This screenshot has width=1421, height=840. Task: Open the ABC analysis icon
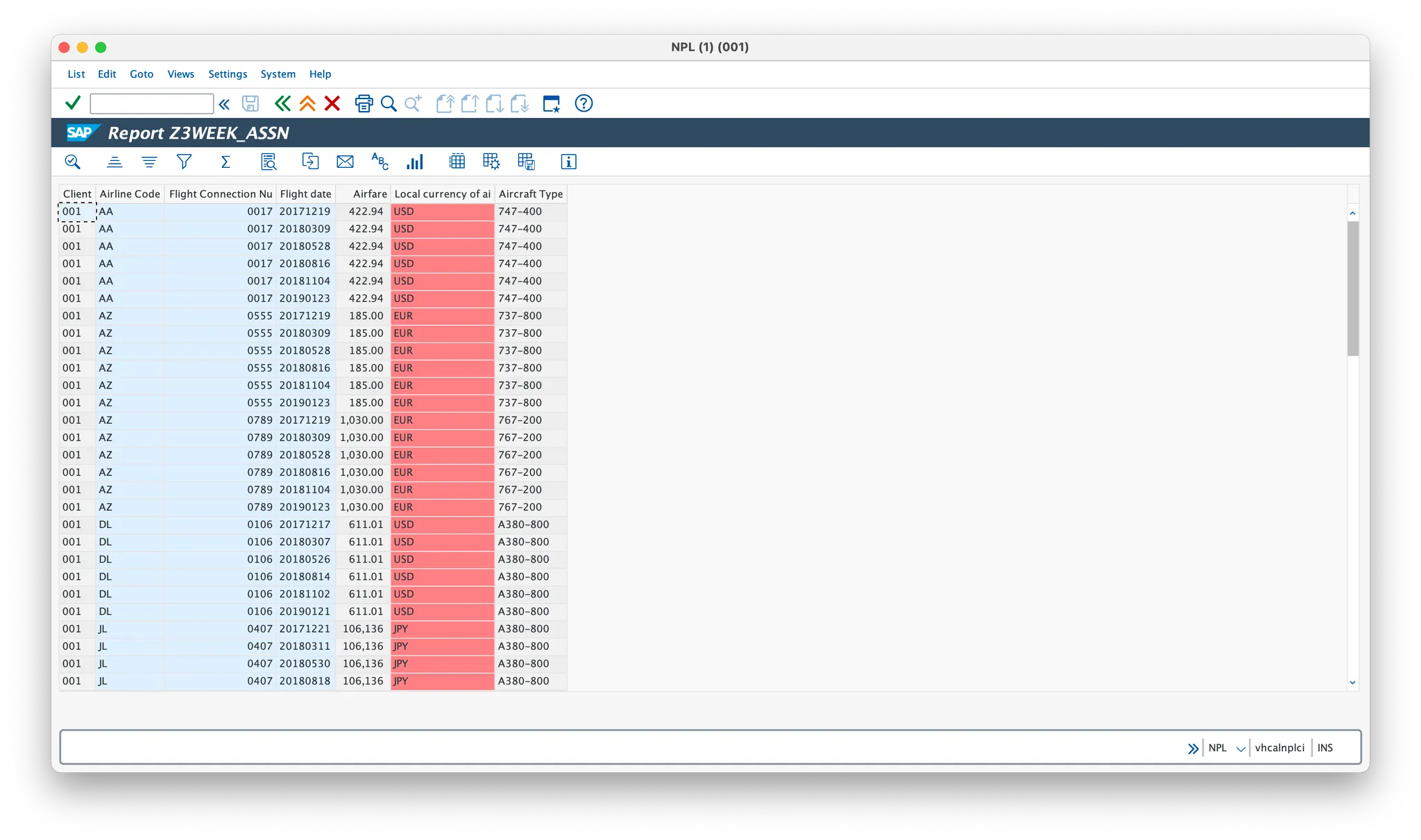(380, 162)
